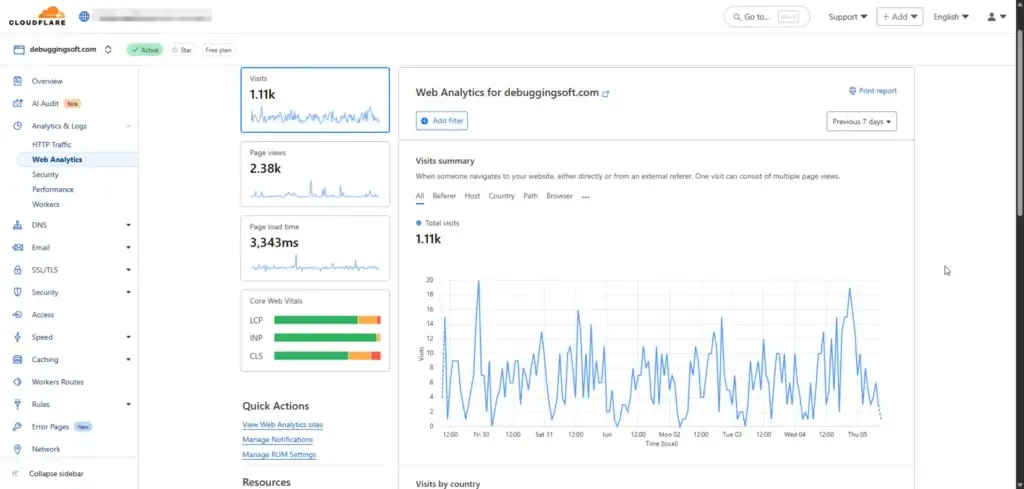The height and width of the screenshot is (489, 1024).
Task: Click the SSL/TLS lock icon
Action: 18,270
